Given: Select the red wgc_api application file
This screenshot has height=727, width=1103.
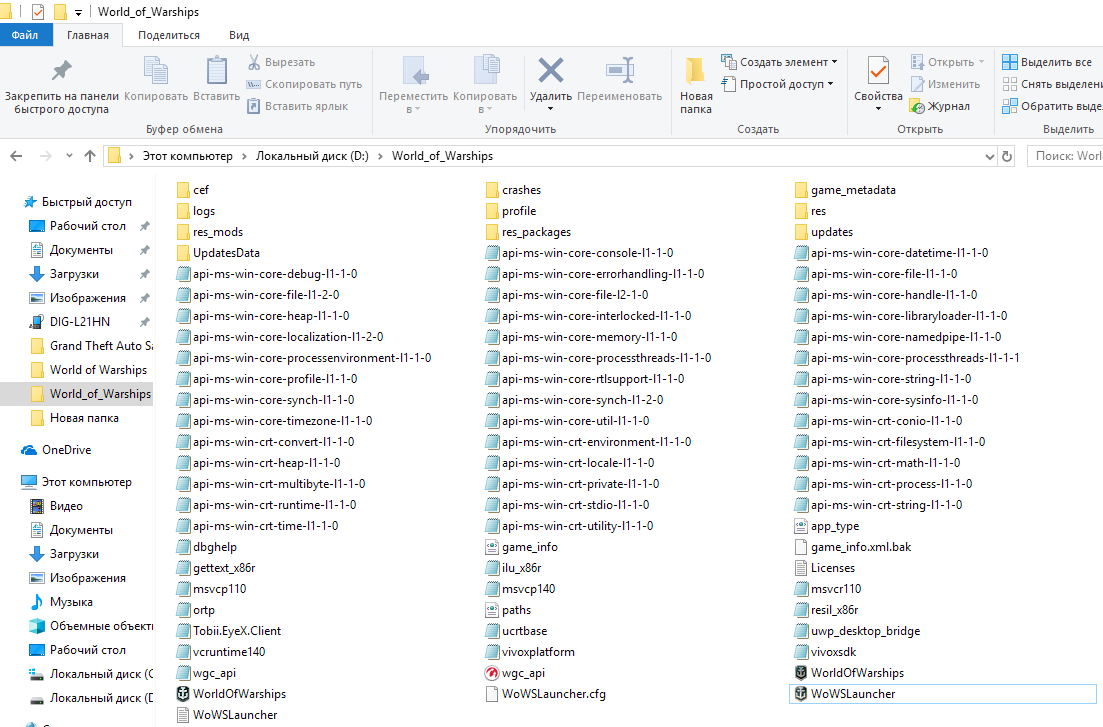Looking at the screenshot, I should 515,673.
